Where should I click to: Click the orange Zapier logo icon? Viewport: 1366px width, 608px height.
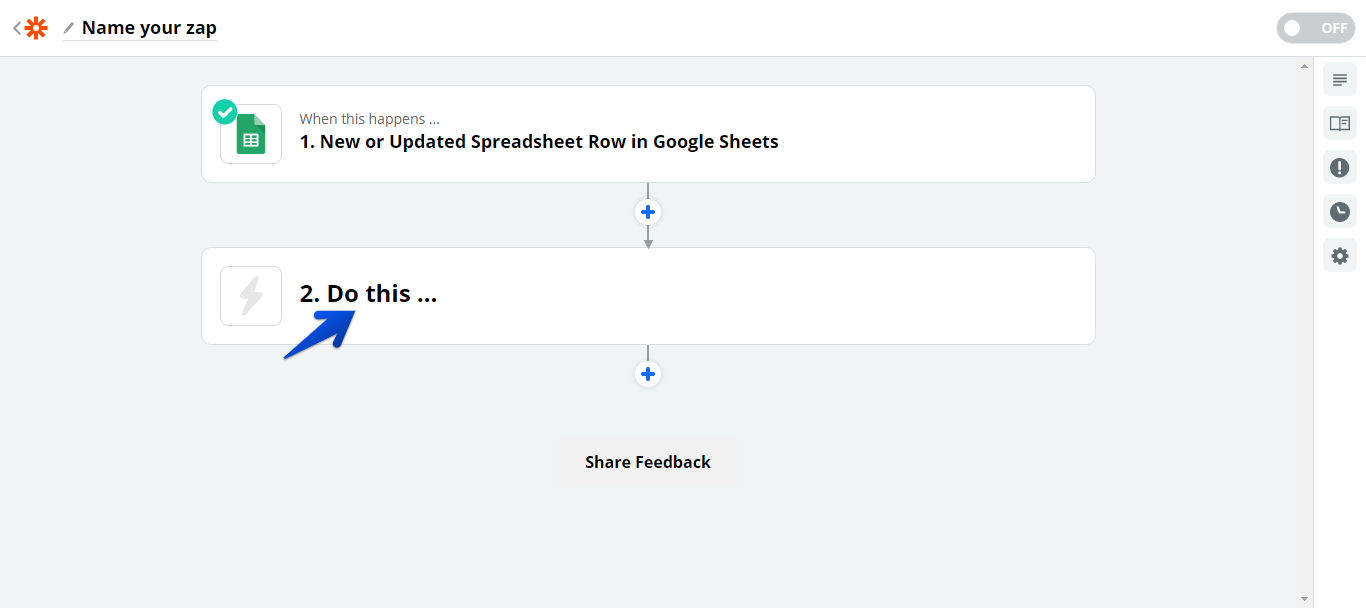[x=36, y=28]
